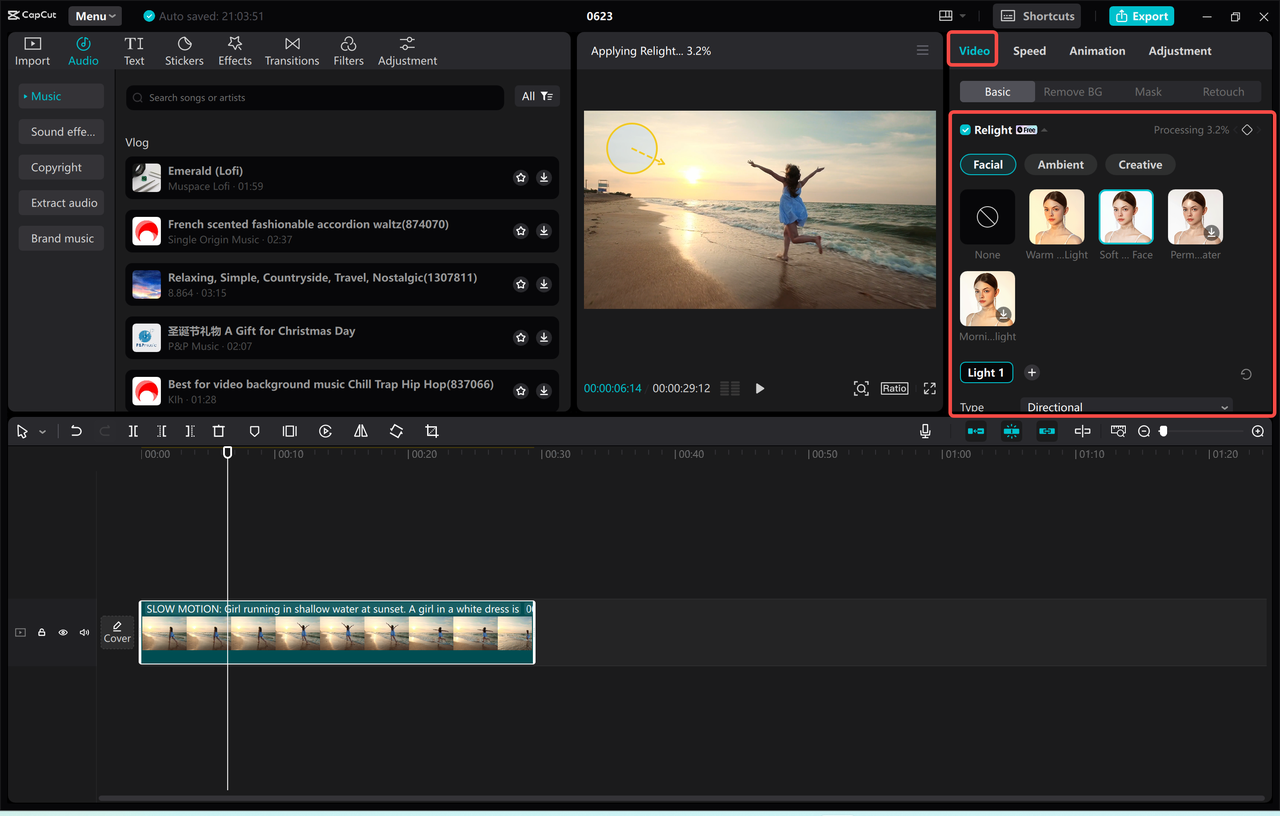Click the Transitions panel icon
This screenshot has height=816, width=1280.
click(x=291, y=50)
